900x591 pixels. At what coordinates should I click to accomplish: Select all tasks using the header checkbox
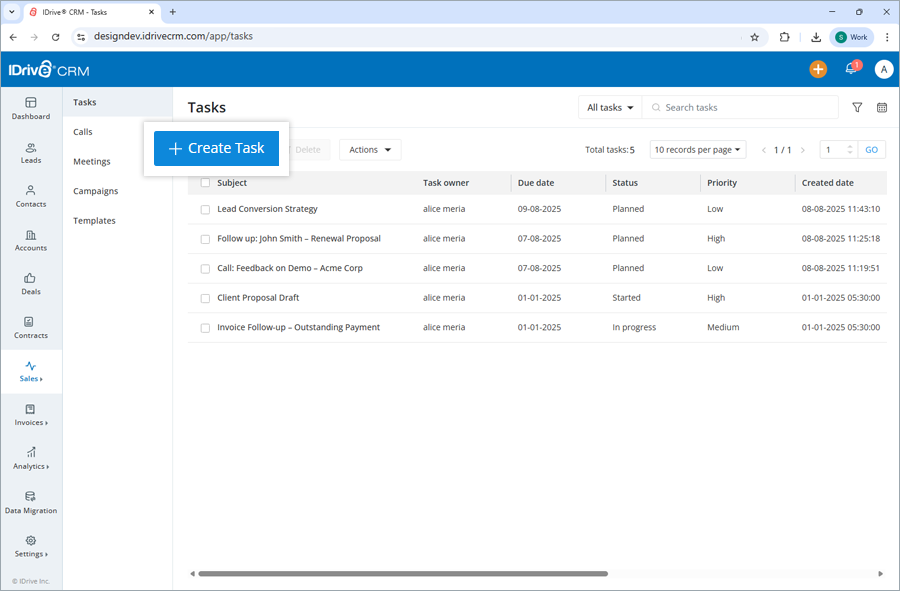(205, 182)
